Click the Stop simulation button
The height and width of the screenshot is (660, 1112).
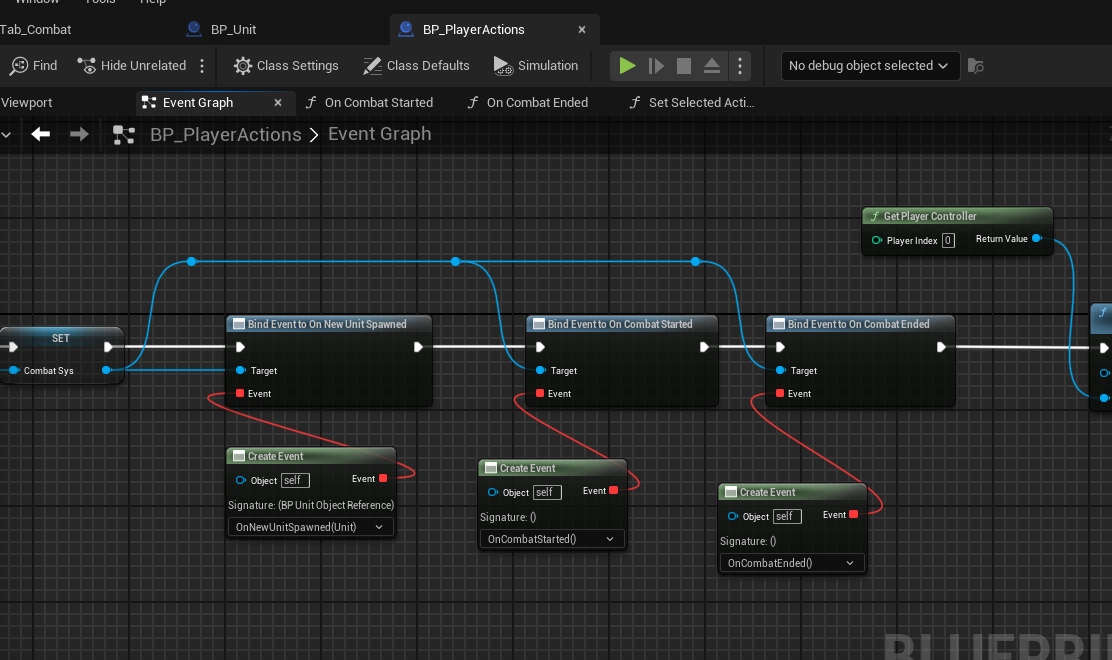coord(684,66)
